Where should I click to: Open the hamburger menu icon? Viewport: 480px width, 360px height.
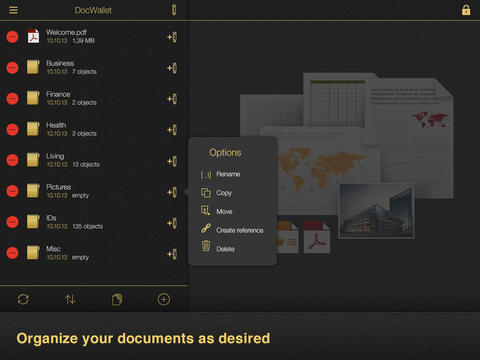[13, 10]
